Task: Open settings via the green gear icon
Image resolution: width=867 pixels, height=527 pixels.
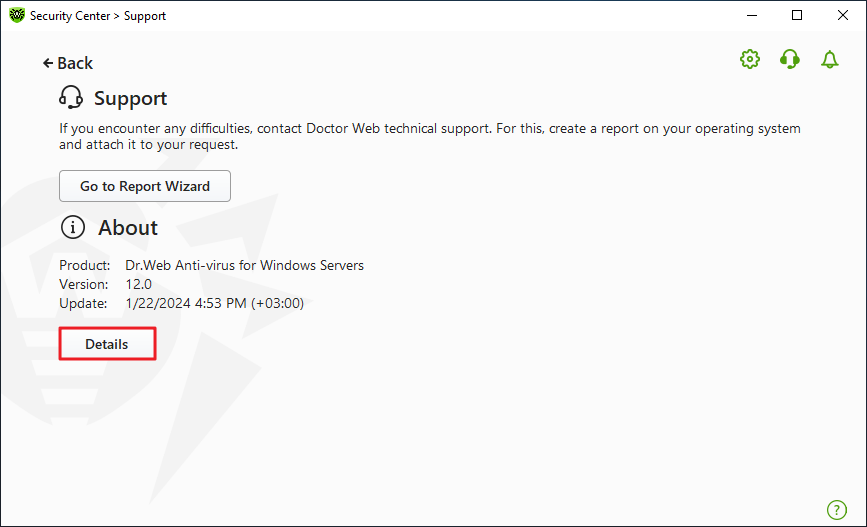Action: 750,59
